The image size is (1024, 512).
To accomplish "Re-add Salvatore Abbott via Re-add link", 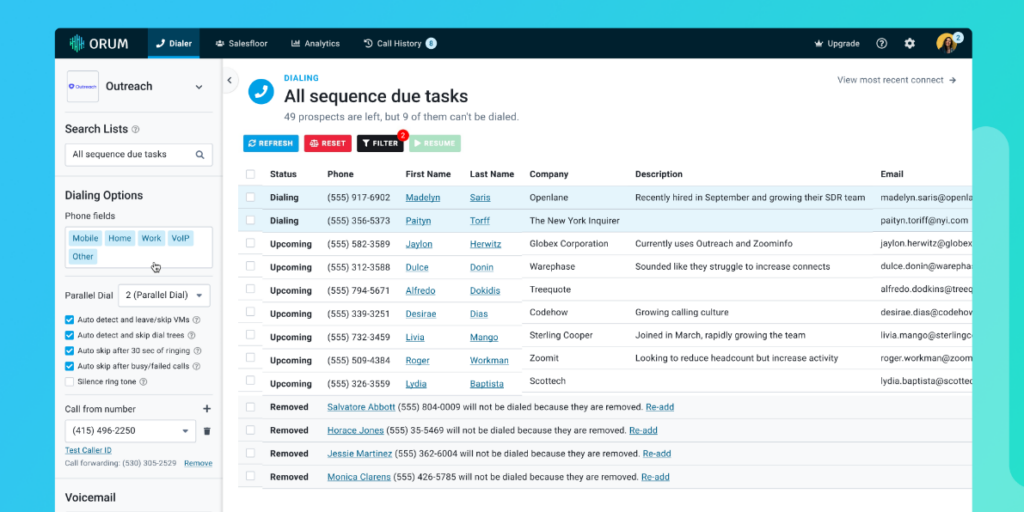I will 659,407.
